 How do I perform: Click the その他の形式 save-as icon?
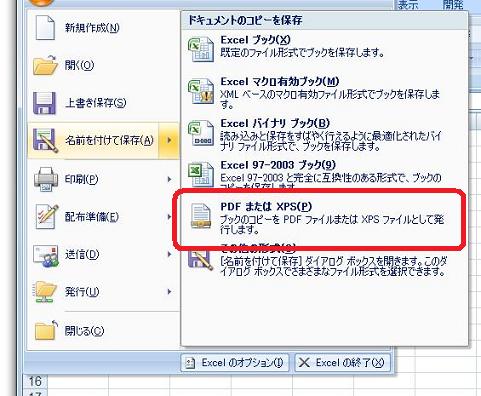coord(201,261)
